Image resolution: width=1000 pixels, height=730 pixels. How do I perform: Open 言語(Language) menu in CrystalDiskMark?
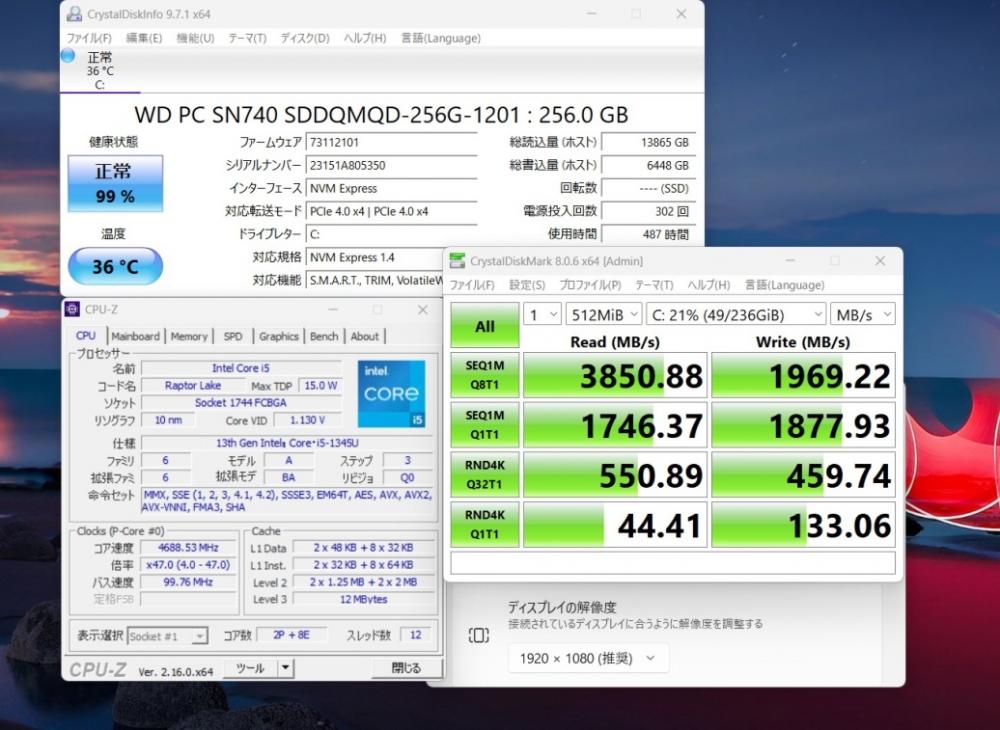[784, 285]
